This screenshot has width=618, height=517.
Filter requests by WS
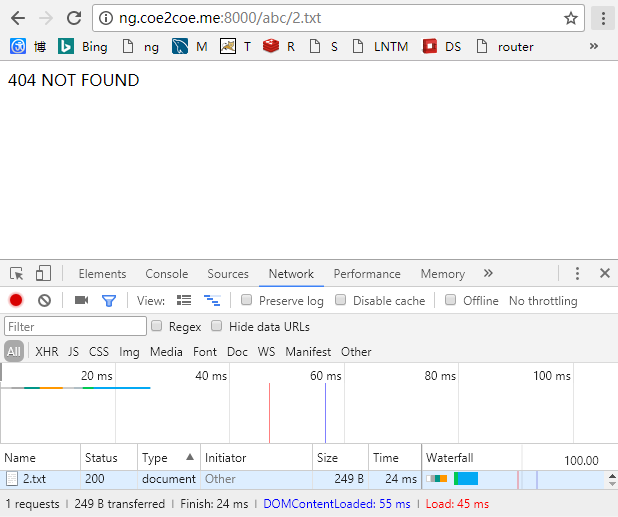[266, 351]
